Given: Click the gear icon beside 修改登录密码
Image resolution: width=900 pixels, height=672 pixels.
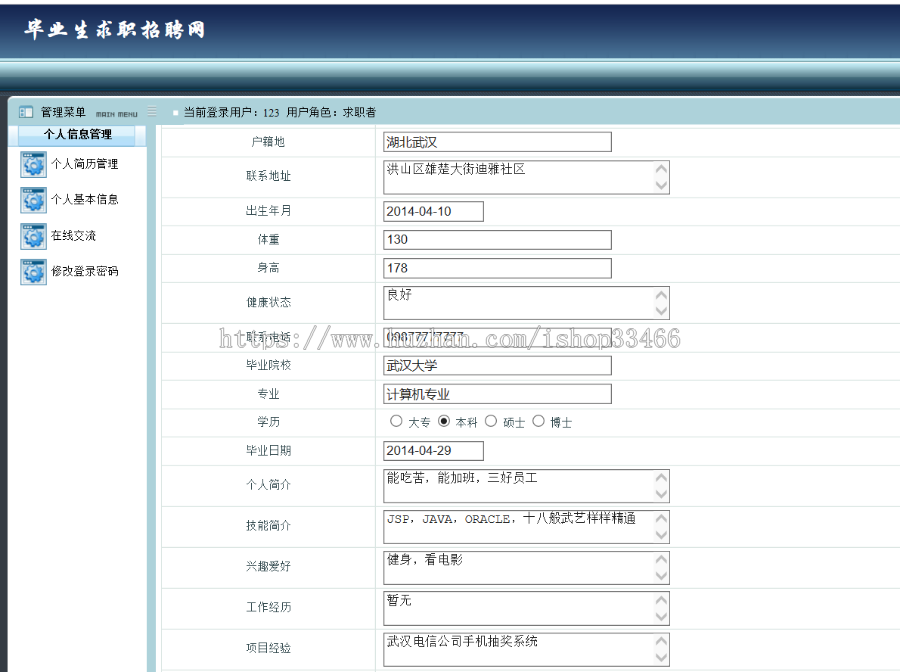Looking at the screenshot, I should [33, 271].
